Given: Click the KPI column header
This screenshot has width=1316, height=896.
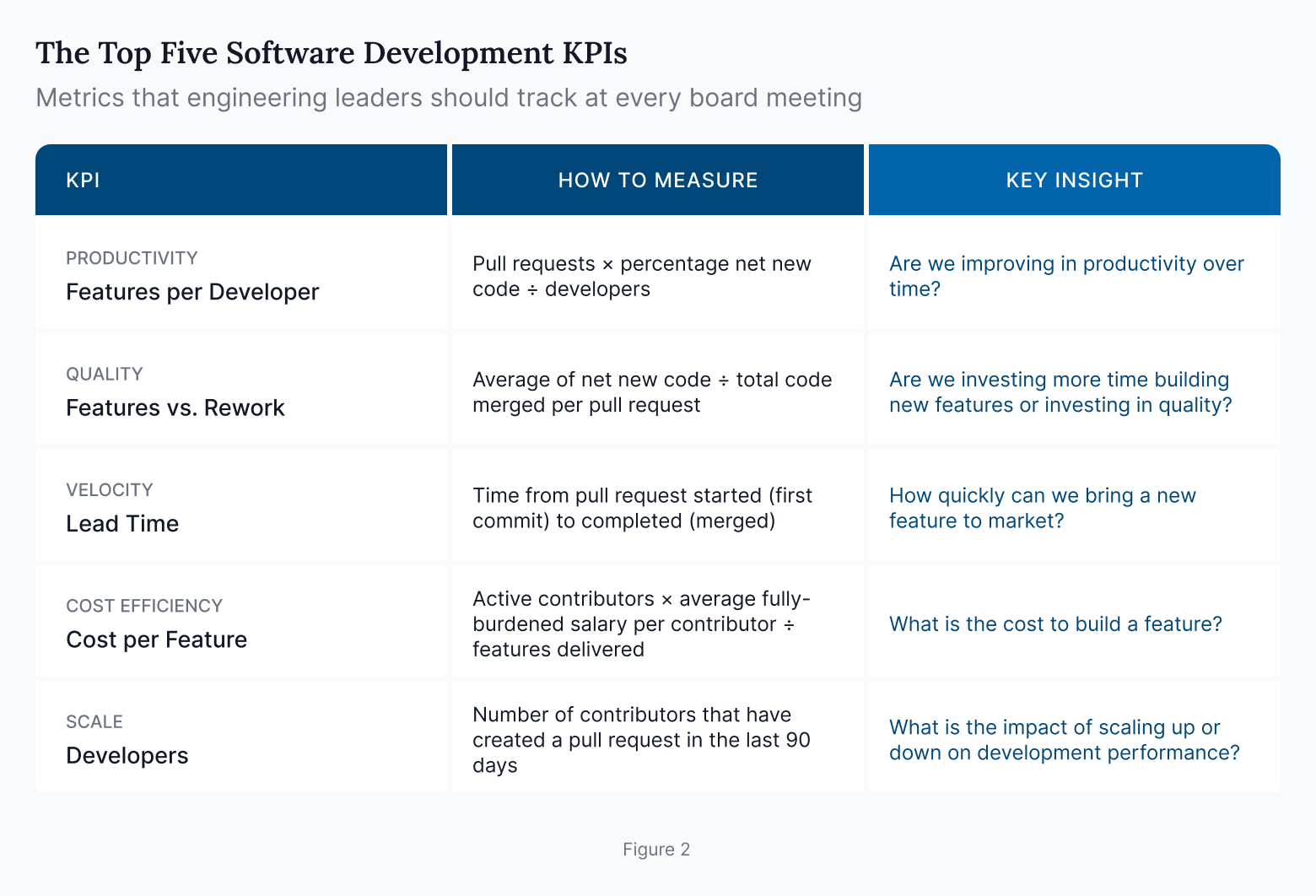Looking at the screenshot, I should [83, 180].
